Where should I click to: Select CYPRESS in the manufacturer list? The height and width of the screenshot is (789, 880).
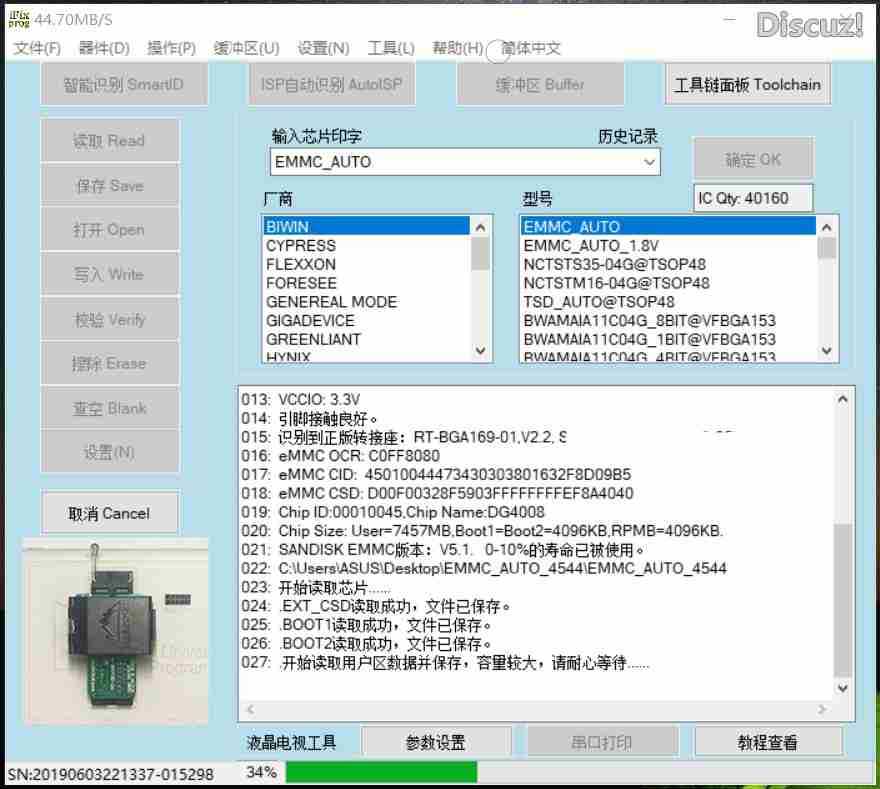point(301,245)
